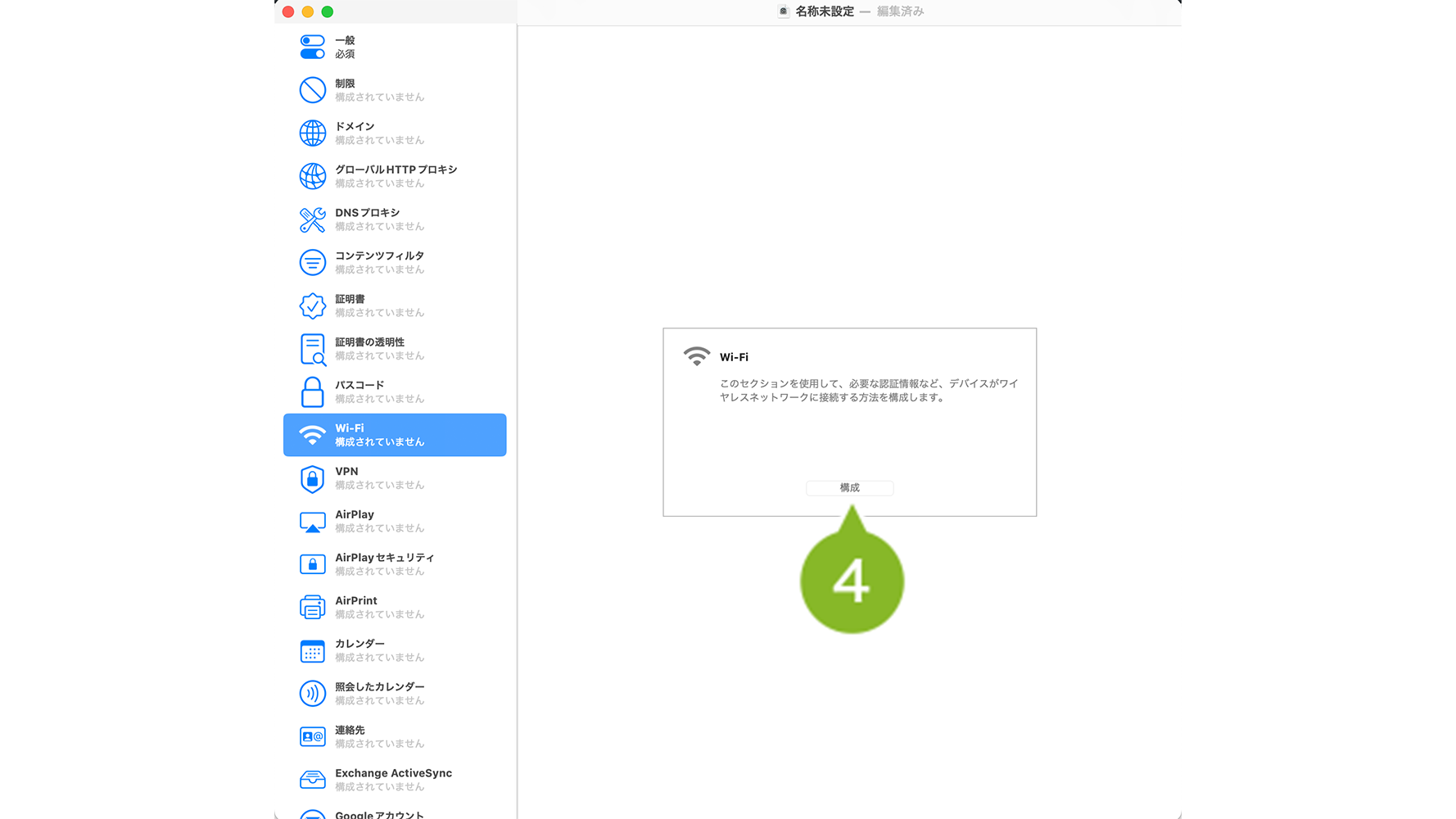The height and width of the screenshot is (819, 1456).
Task: Open the AirPrint label
Action: coord(356,601)
